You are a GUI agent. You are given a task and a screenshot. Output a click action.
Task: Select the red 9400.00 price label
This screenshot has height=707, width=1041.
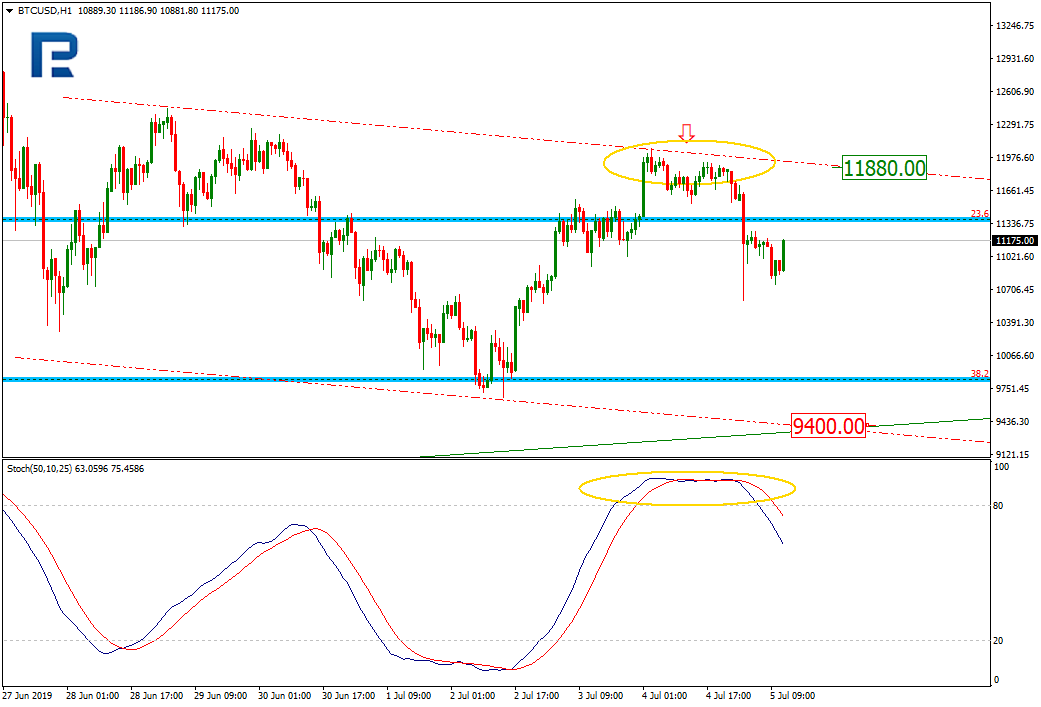[829, 425]
